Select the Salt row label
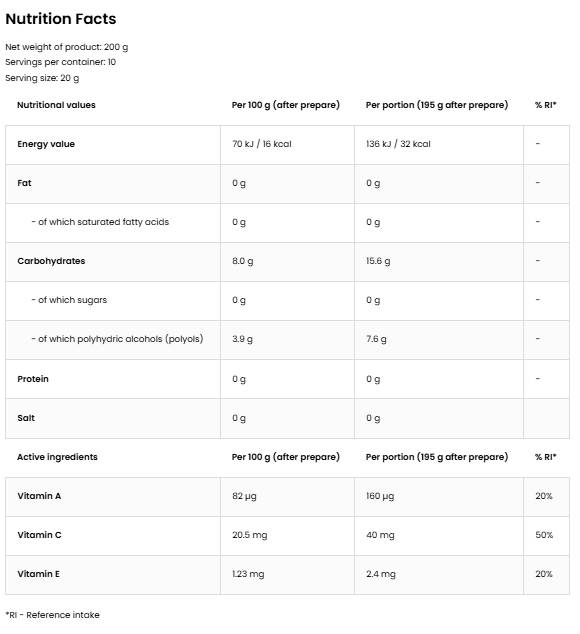580x634 pixels. tap(26, 418)
